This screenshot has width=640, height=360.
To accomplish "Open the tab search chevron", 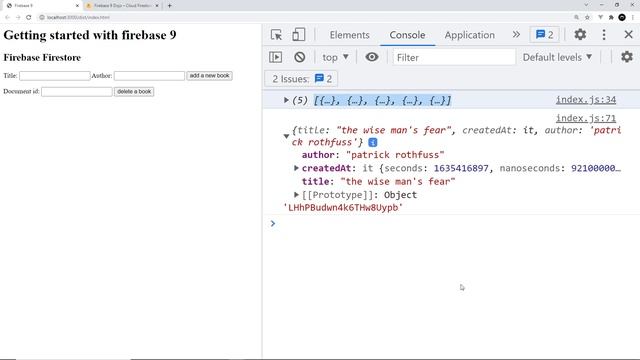I will pyautogui.click(x=586, y=5).
